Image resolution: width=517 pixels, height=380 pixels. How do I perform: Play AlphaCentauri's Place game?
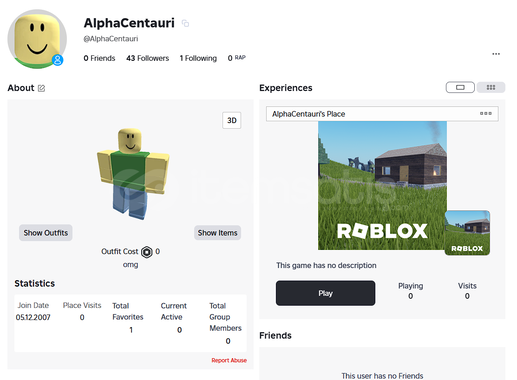[325, 293]
